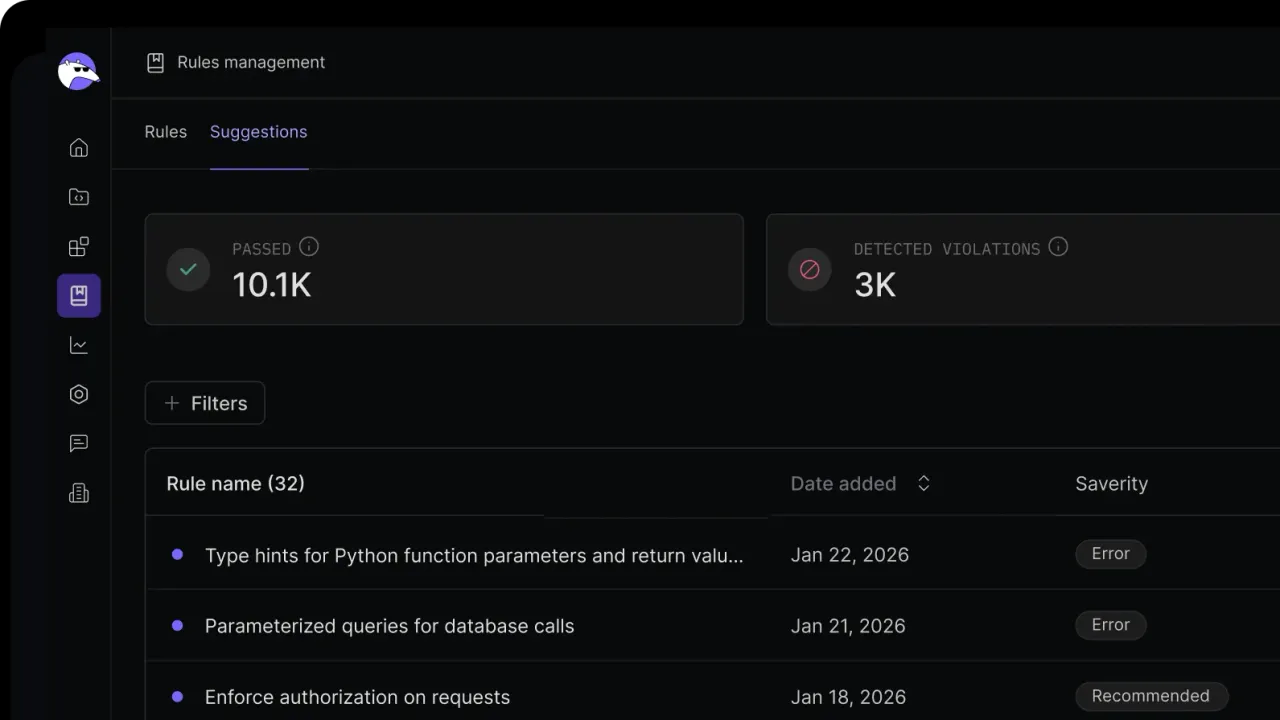Click purple dot beside Enforce authorization rule
1280x720 pixels.
pyautogui.click(x=177, y=696)
